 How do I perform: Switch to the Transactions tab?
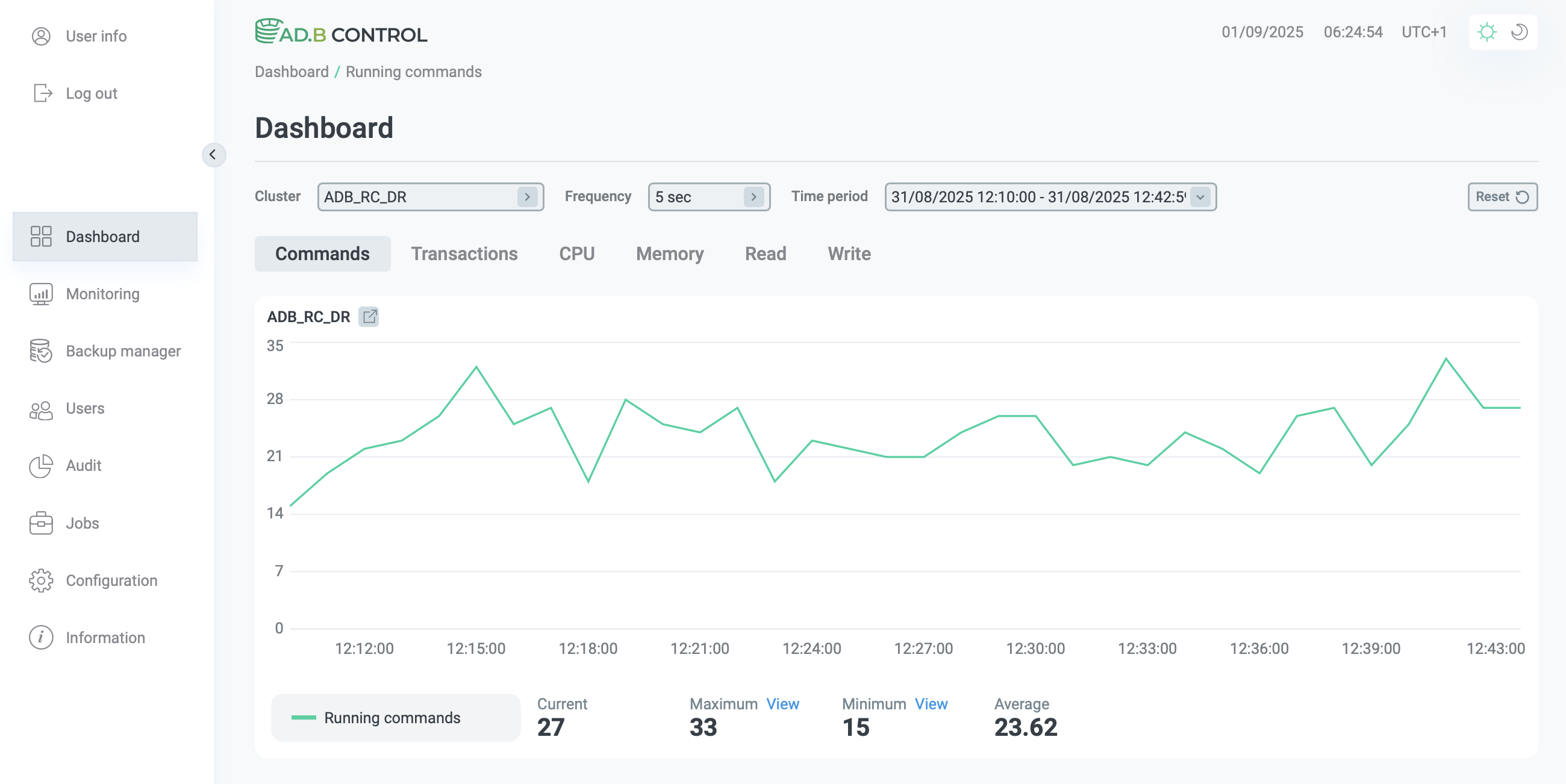click(464, 254)
